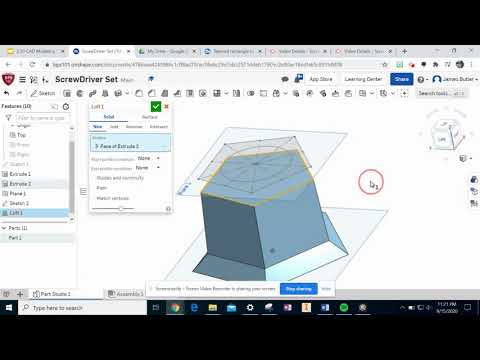Screen dimensions: 480x360
Task: Redo the last undone action
Action: (19, 93)
